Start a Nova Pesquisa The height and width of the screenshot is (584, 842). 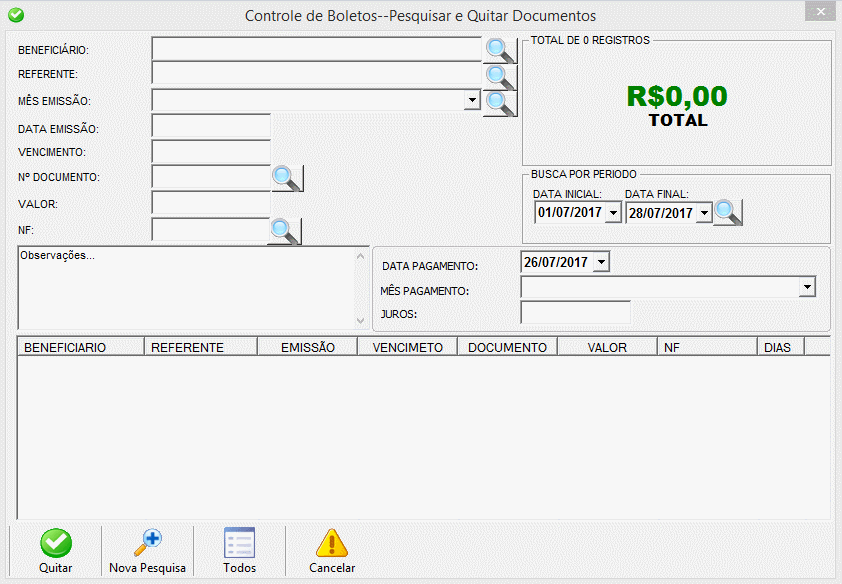tap(148, 551)
